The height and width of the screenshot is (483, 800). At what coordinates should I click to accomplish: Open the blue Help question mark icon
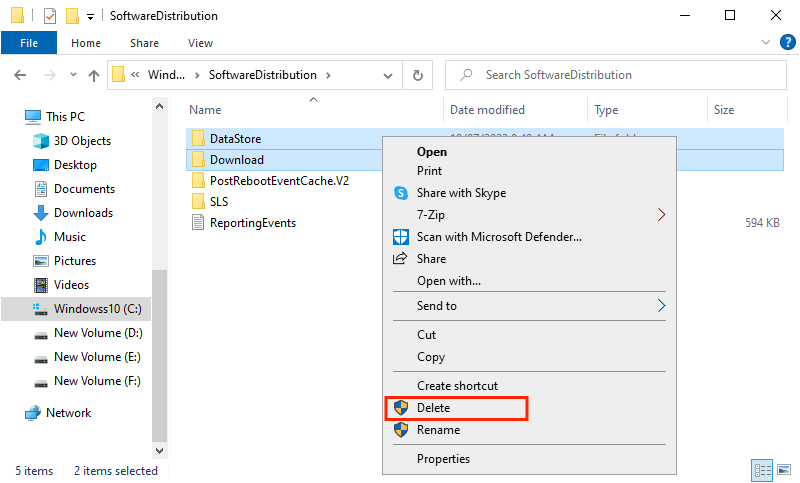click(x=788, y=42)
